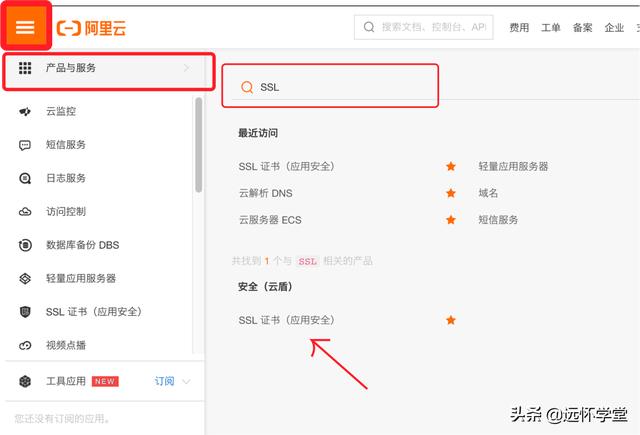Screen dimensions: 640x435
Task: Click the 数据库备份 DBS icon
Action: coord(25,245)
